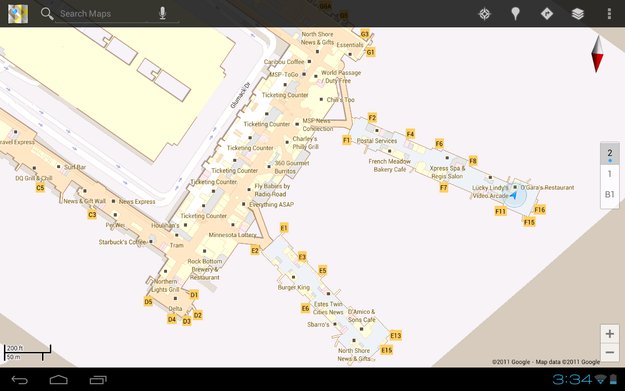Tap the Surf Bar label

click(75, 167)
